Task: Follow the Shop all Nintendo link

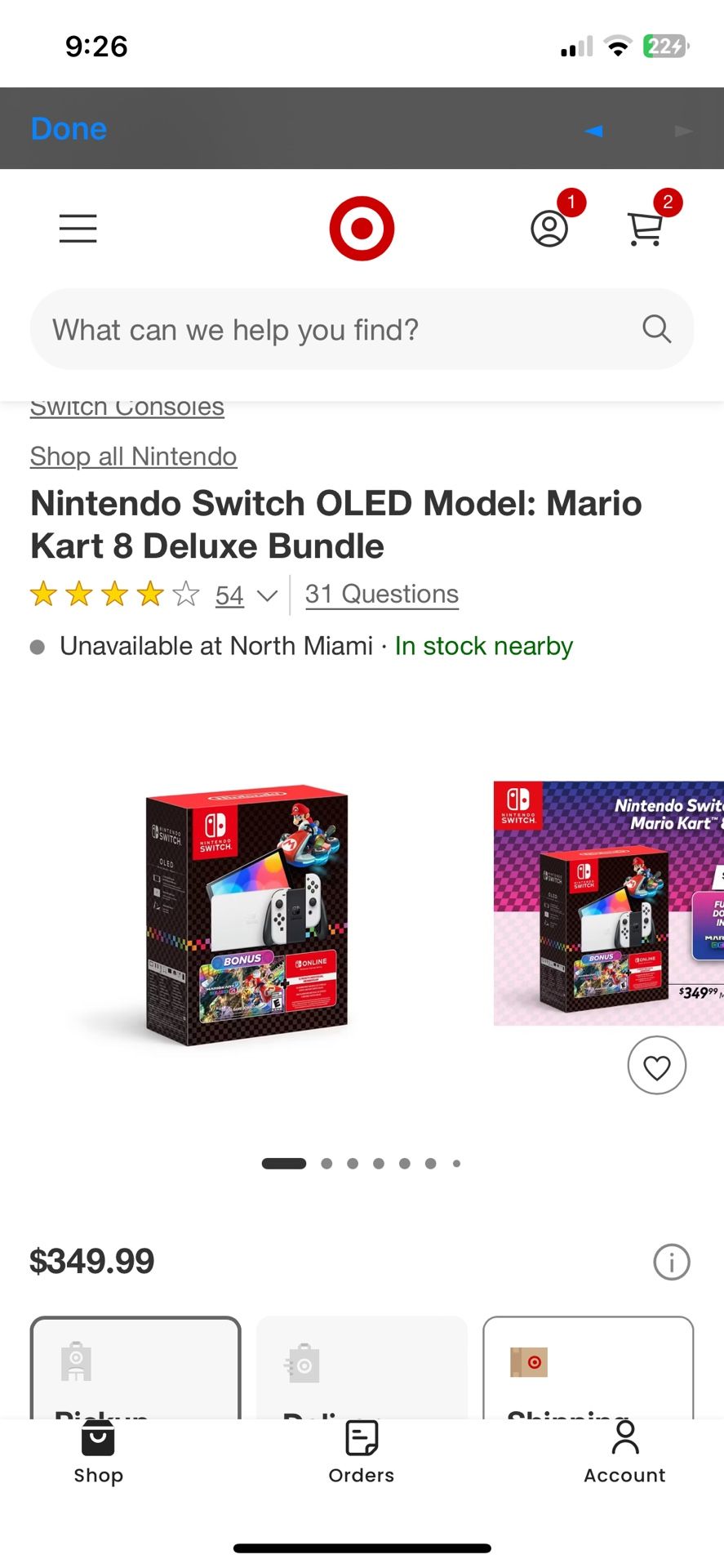Action: click(x=133, y=457)
